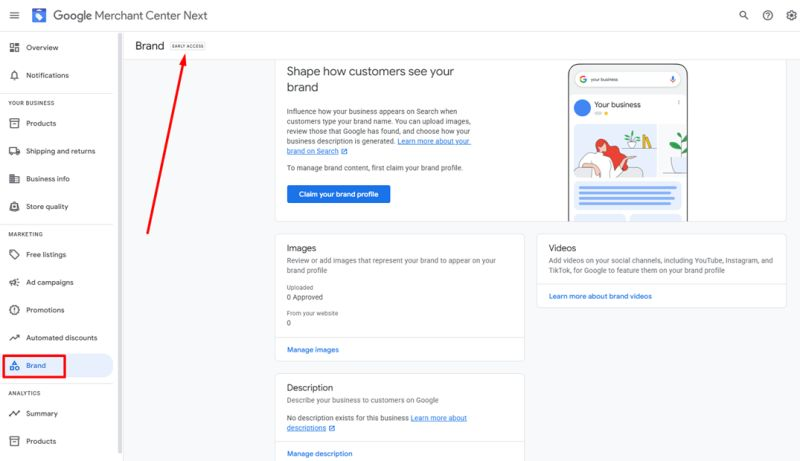Open the Manage images link
Image resolution: width=800 pixels, height=461 pixels.
(313, 350)
